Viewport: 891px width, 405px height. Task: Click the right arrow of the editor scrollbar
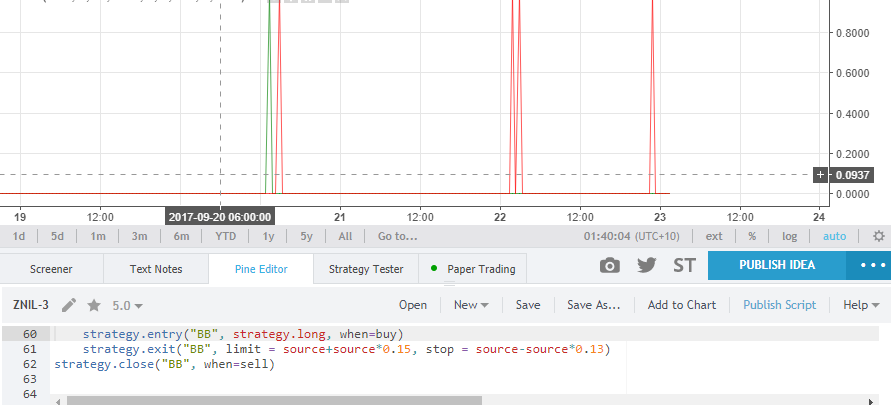click(x=872, y=401)
